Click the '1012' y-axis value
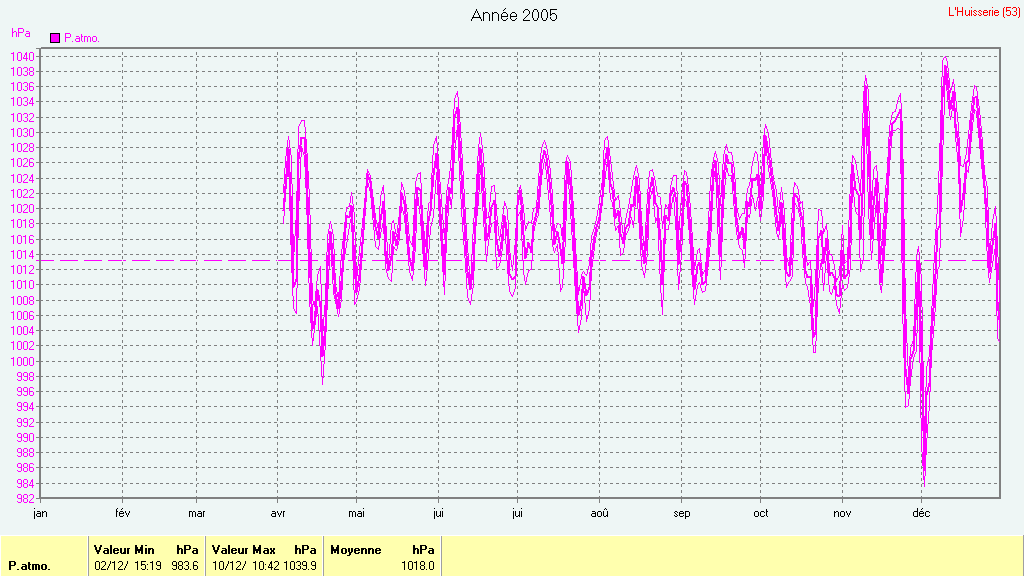 [x=22, y=270]
